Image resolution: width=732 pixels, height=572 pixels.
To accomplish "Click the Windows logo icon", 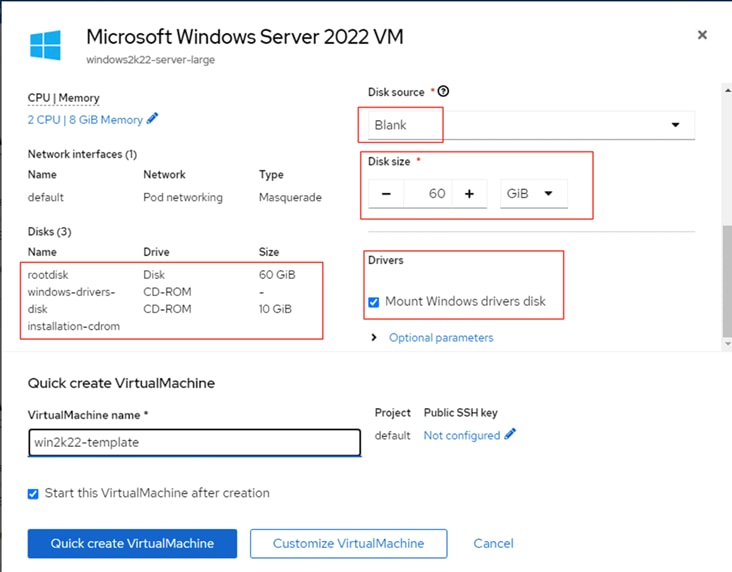I will (x=45, y=45).
